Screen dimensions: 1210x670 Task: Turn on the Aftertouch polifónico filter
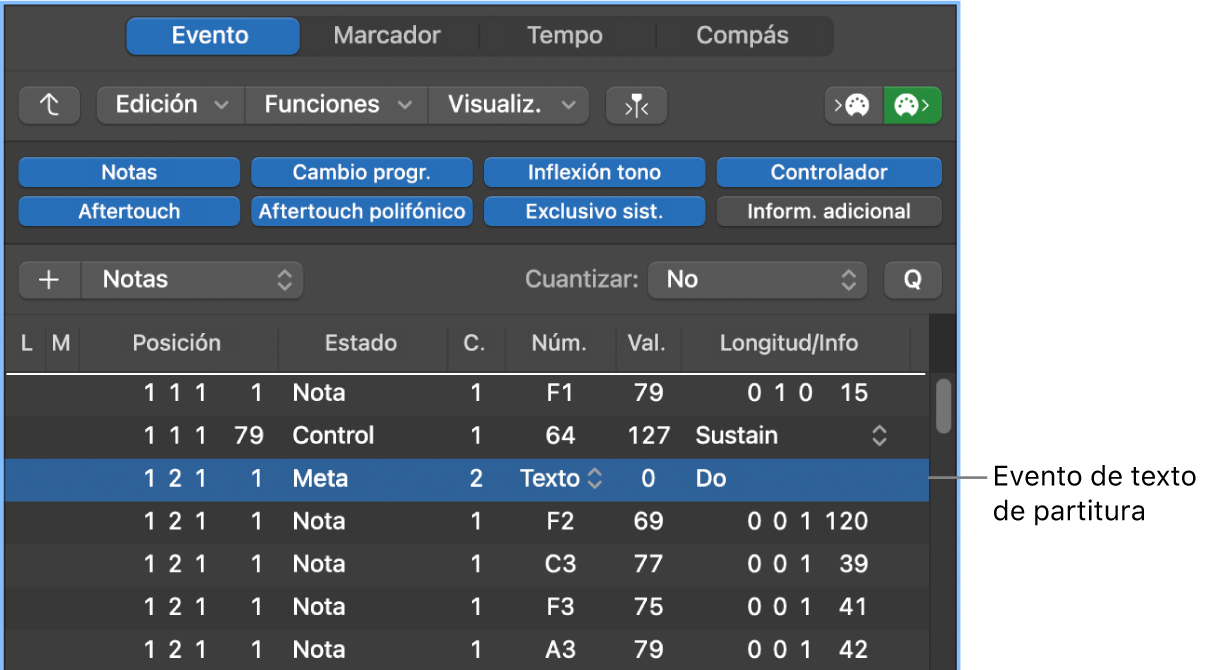(x=361, y=210)
